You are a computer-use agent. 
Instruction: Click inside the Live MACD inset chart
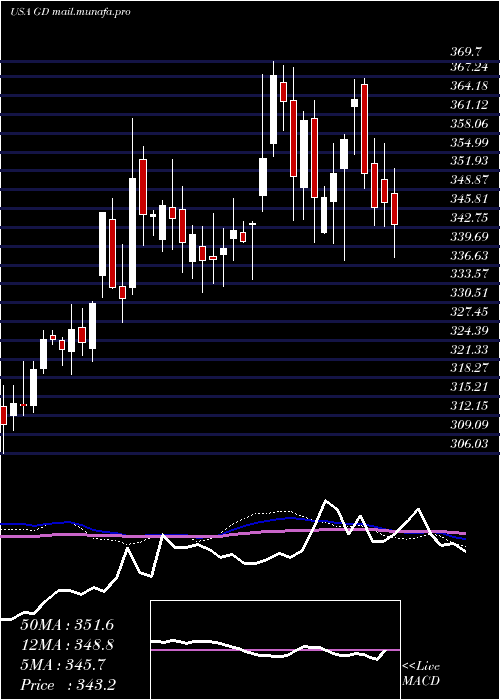275,650
